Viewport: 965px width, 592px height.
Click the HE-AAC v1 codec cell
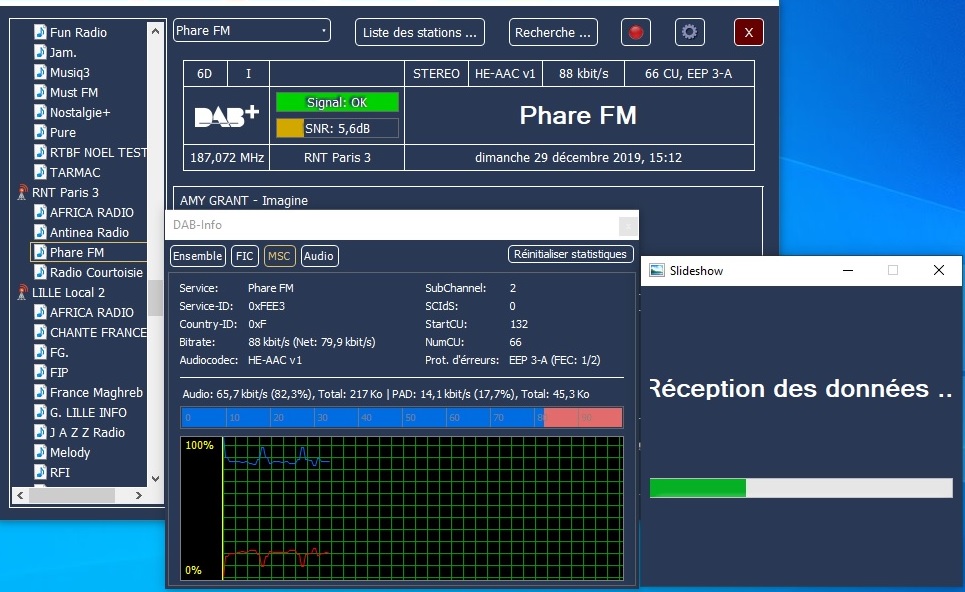pyautogui.click(x=505, y=74)
